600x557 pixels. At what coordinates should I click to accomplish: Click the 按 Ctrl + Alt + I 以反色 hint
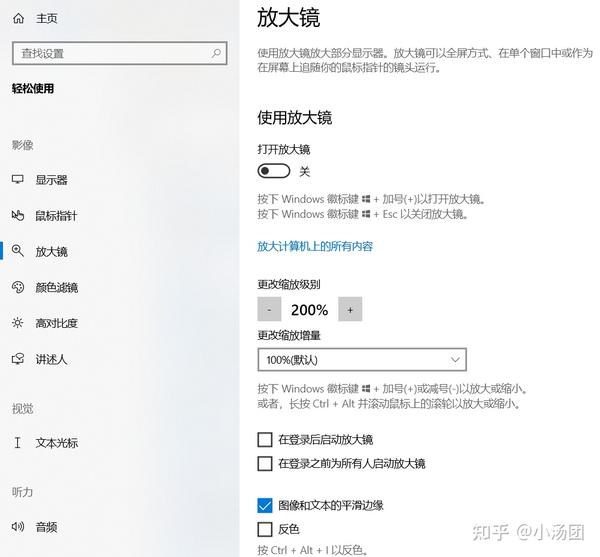point(313,550)
